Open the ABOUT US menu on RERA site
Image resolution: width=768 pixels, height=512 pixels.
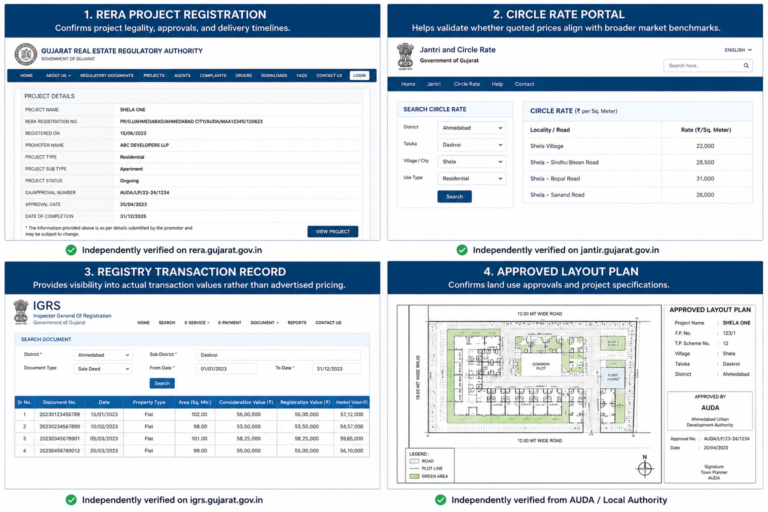[x=58, y=75]
